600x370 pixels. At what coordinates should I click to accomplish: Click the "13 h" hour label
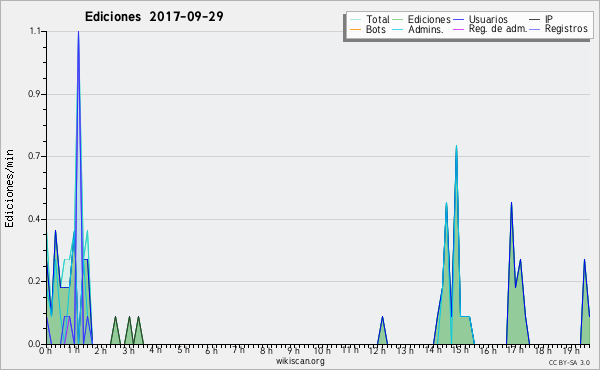pyautogui.click(x=405, y=350)
